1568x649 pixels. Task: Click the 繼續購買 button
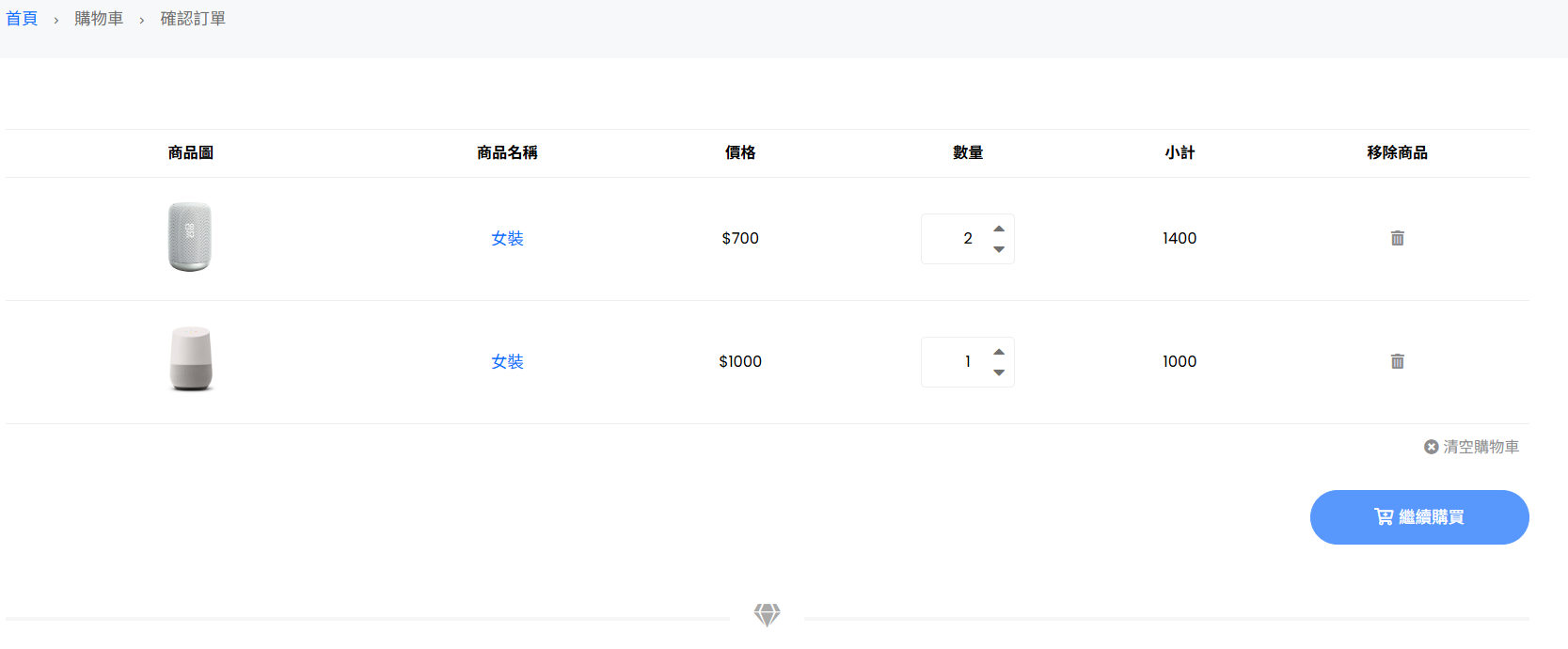[x=1419, y=517]
